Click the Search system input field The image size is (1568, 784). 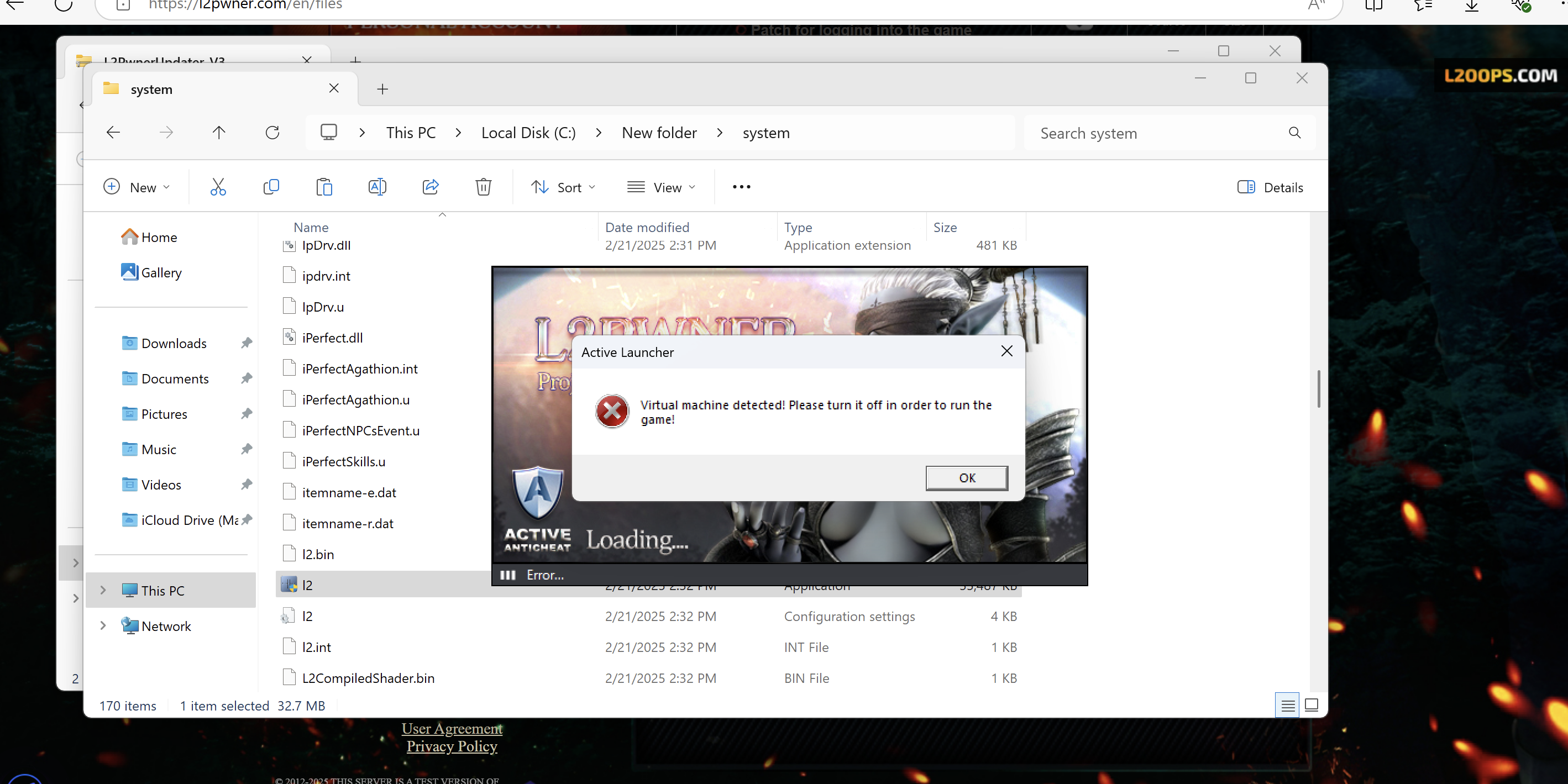click(x=1157, y=133)
